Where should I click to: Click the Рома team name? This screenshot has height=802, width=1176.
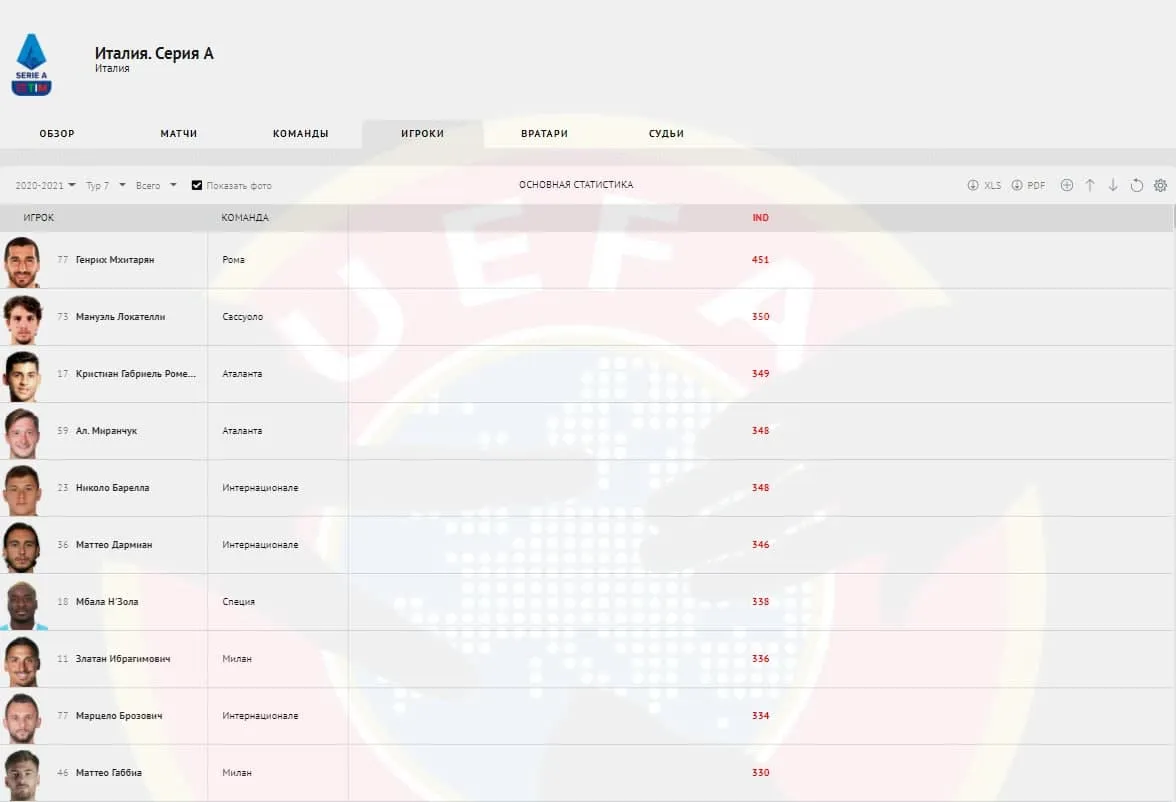[x=233, y=260]
